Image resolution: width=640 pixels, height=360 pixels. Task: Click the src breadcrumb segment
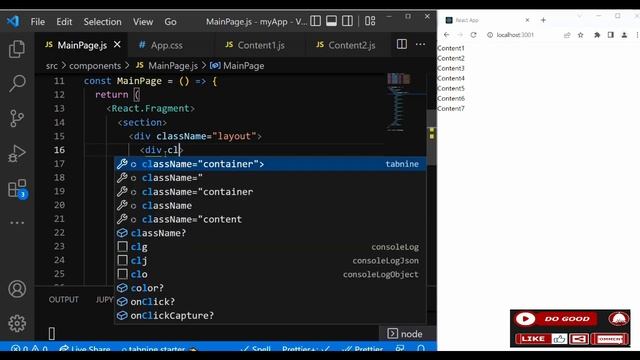pos(52,66)
